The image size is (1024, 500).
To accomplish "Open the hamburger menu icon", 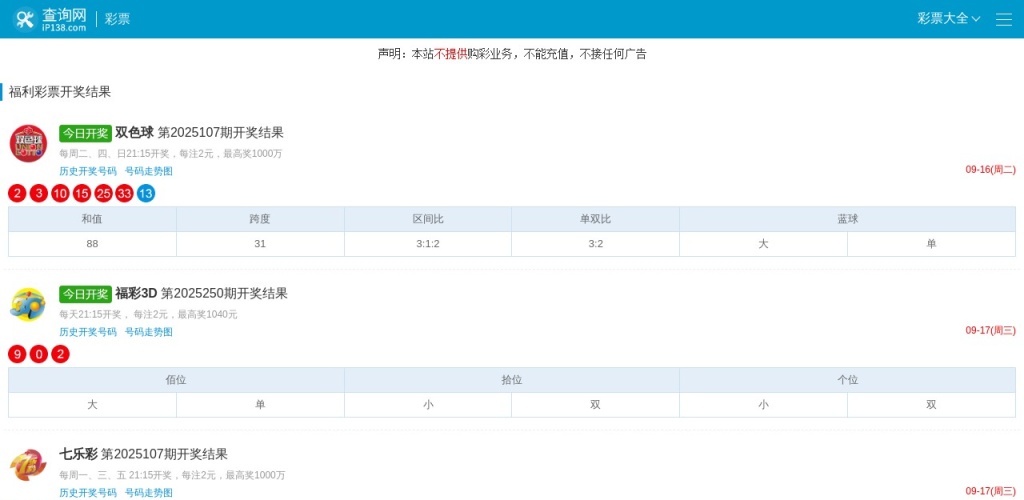I will tap(1003, 19).
